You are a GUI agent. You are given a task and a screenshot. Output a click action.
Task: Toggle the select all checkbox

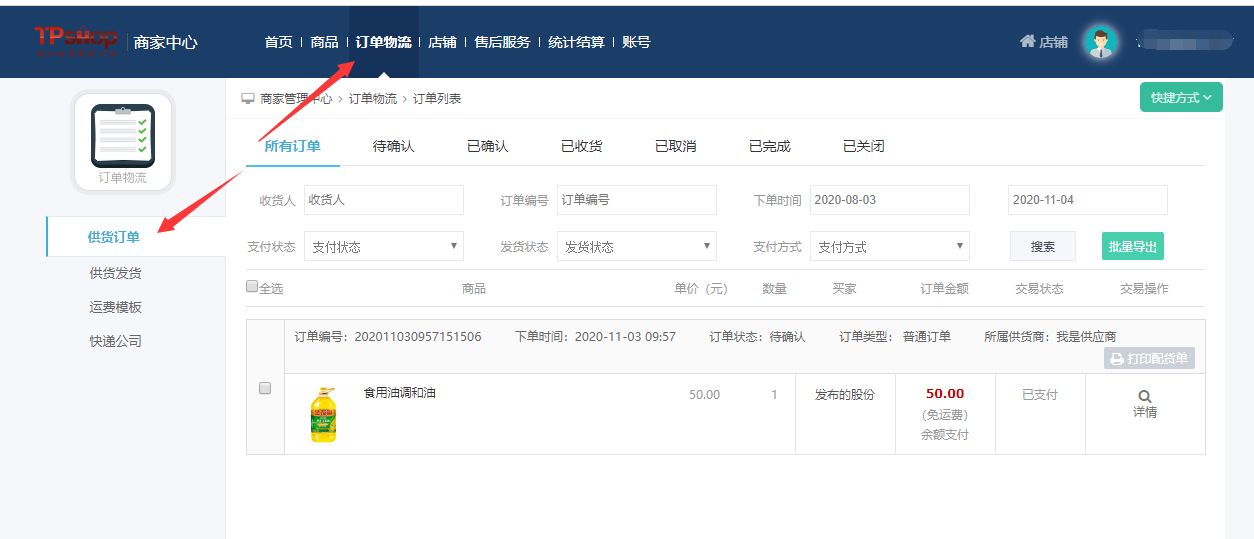pos(252,286)
